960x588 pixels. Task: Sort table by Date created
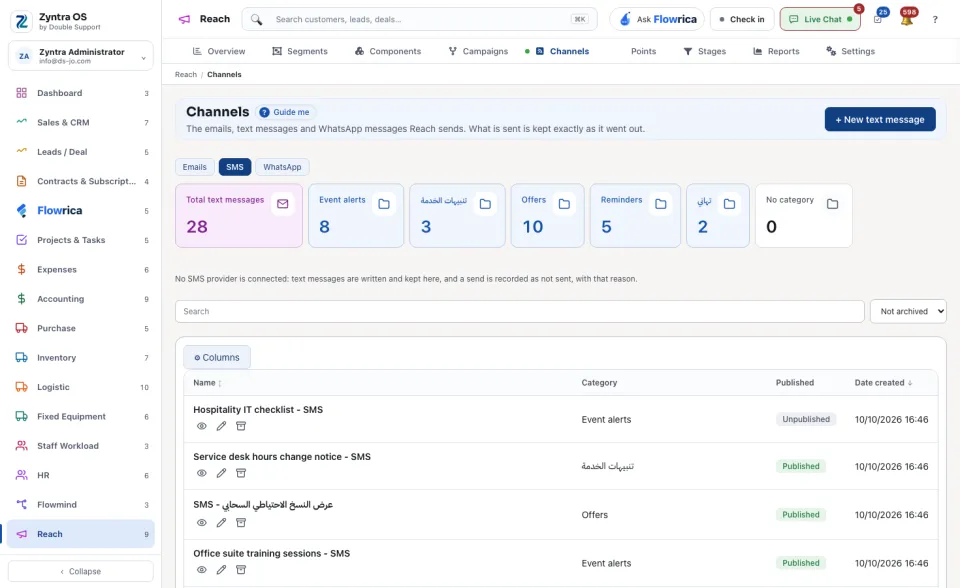click(883, 383)
